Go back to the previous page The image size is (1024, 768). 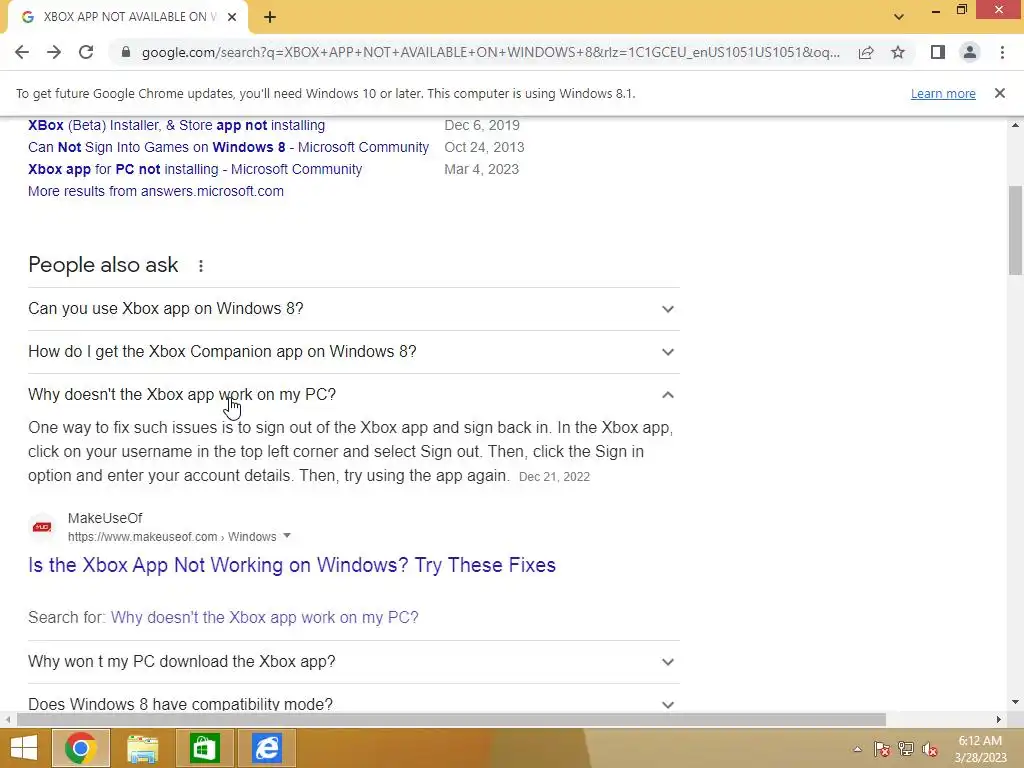point(22,52)
